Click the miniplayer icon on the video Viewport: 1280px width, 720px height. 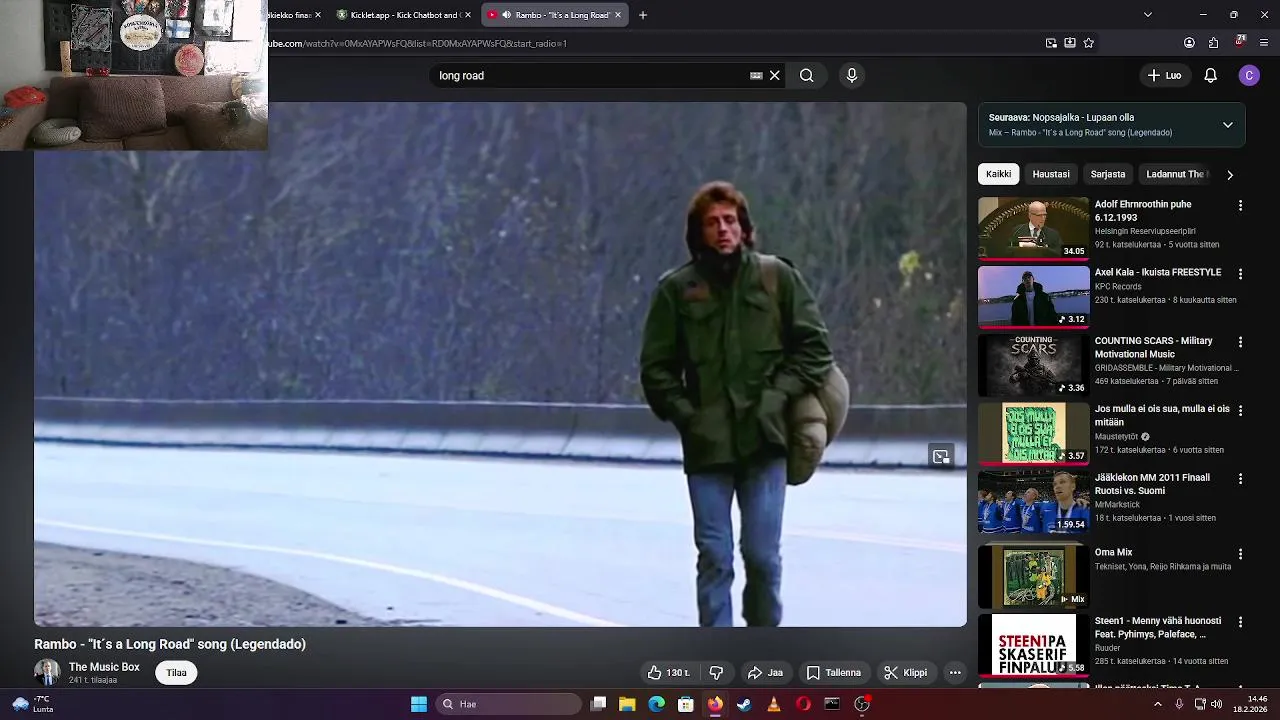click(941, 457)
